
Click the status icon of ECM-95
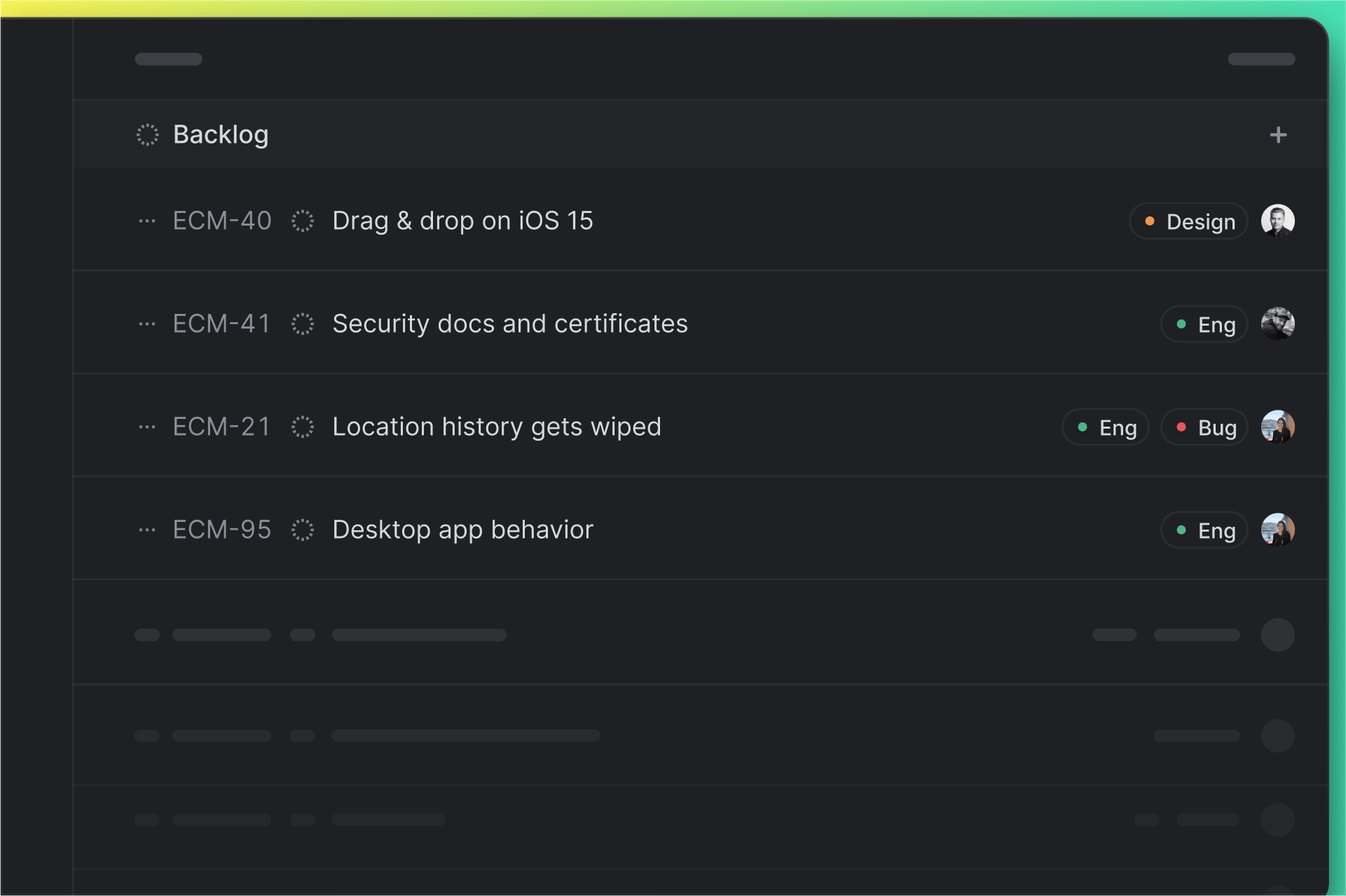[x=303, y=530]
